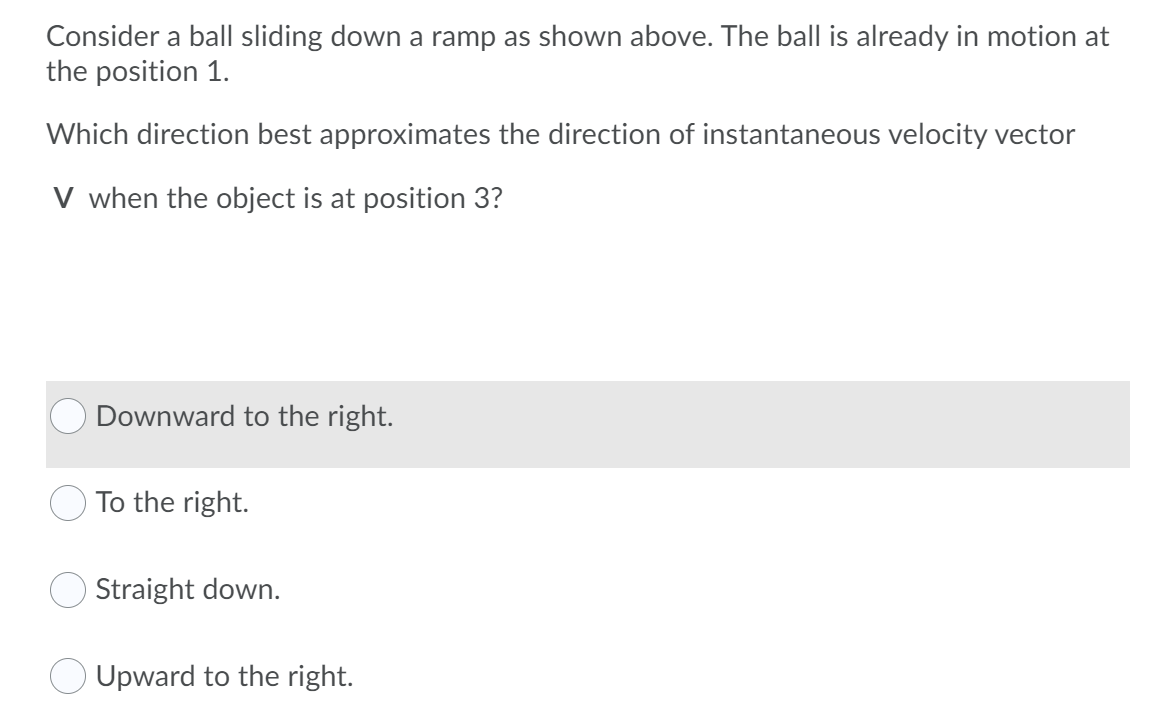This screenshot has height=709, width=1173.
Task: Click the bold 'V' symbol in question
Action: coord(62,198)
